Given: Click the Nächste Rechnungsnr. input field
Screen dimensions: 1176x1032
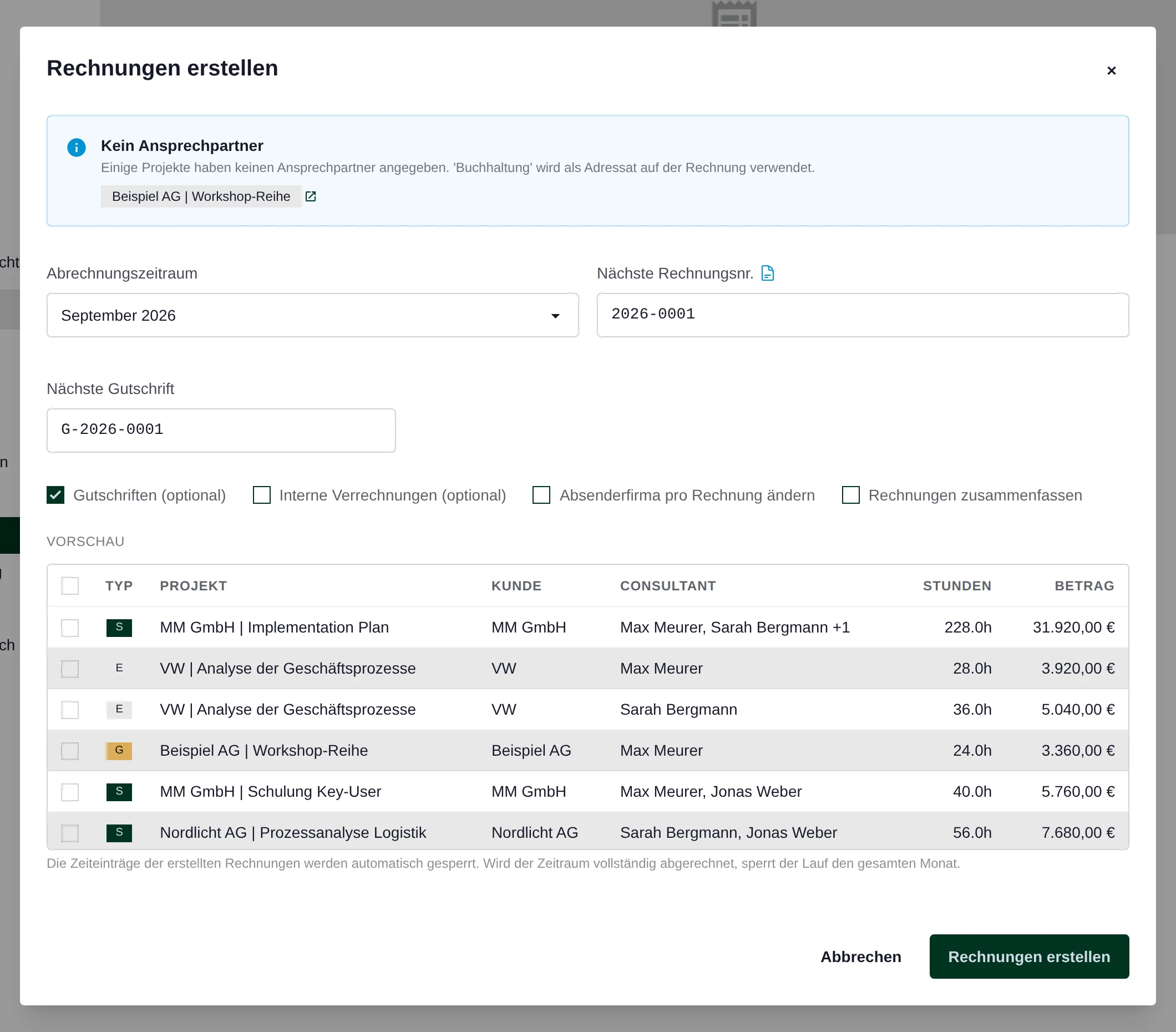Looking at the screenshot, I should (863, 315).
